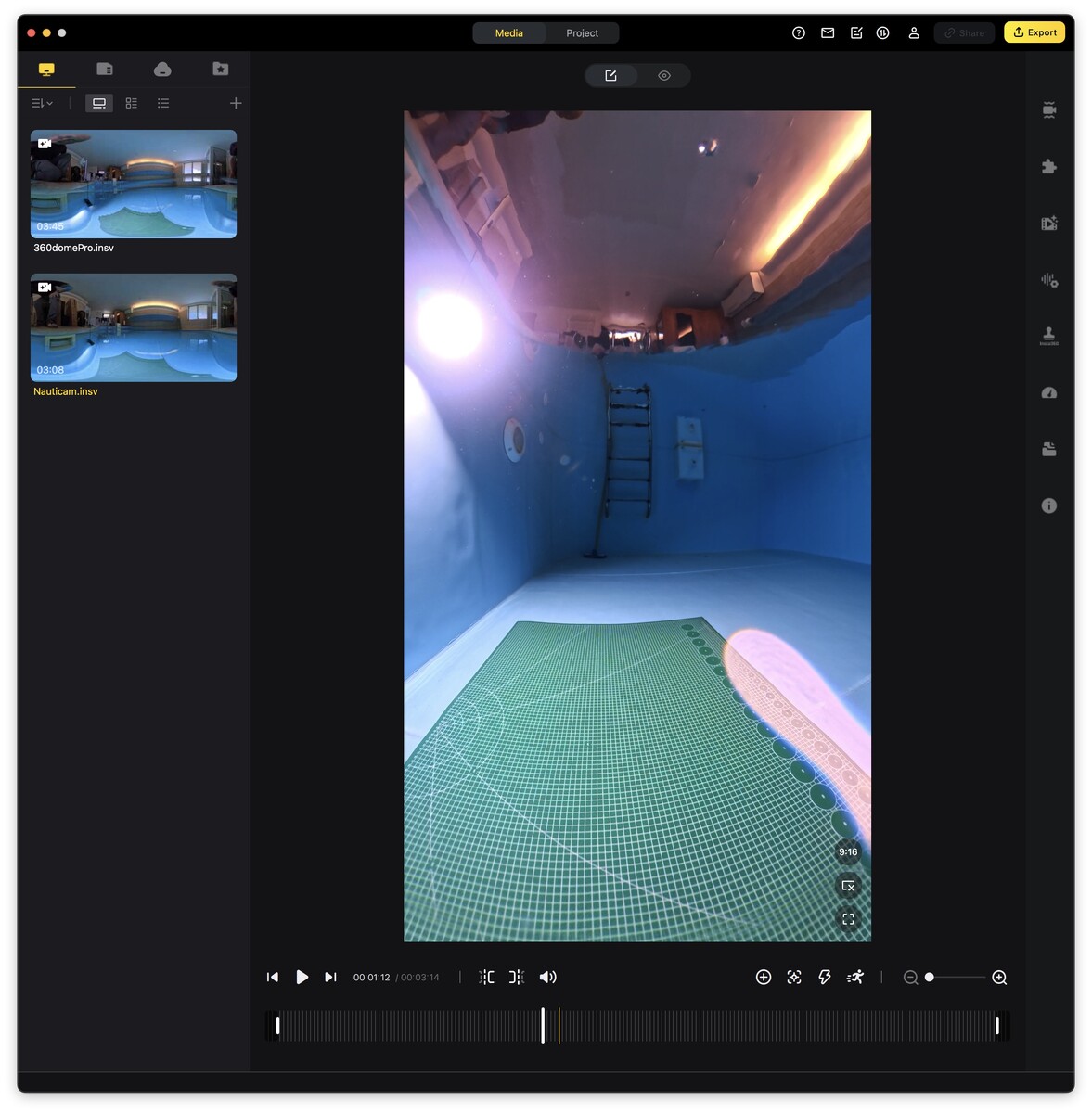Open the sort order dropdown above media list
1092x1113 pixels.
click(x=41, y=103)
